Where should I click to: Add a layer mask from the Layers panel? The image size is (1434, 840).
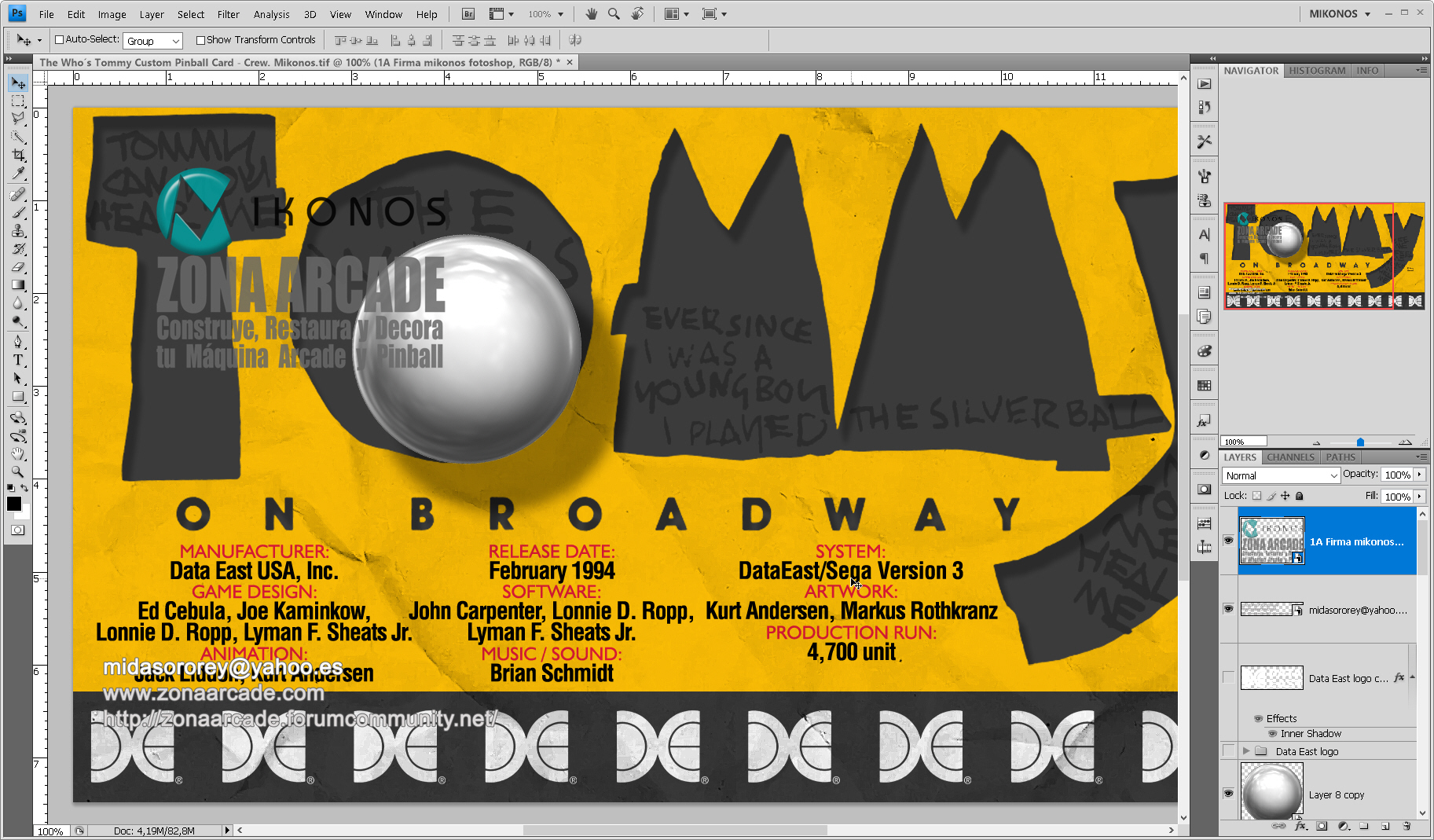coord(1322,826)
